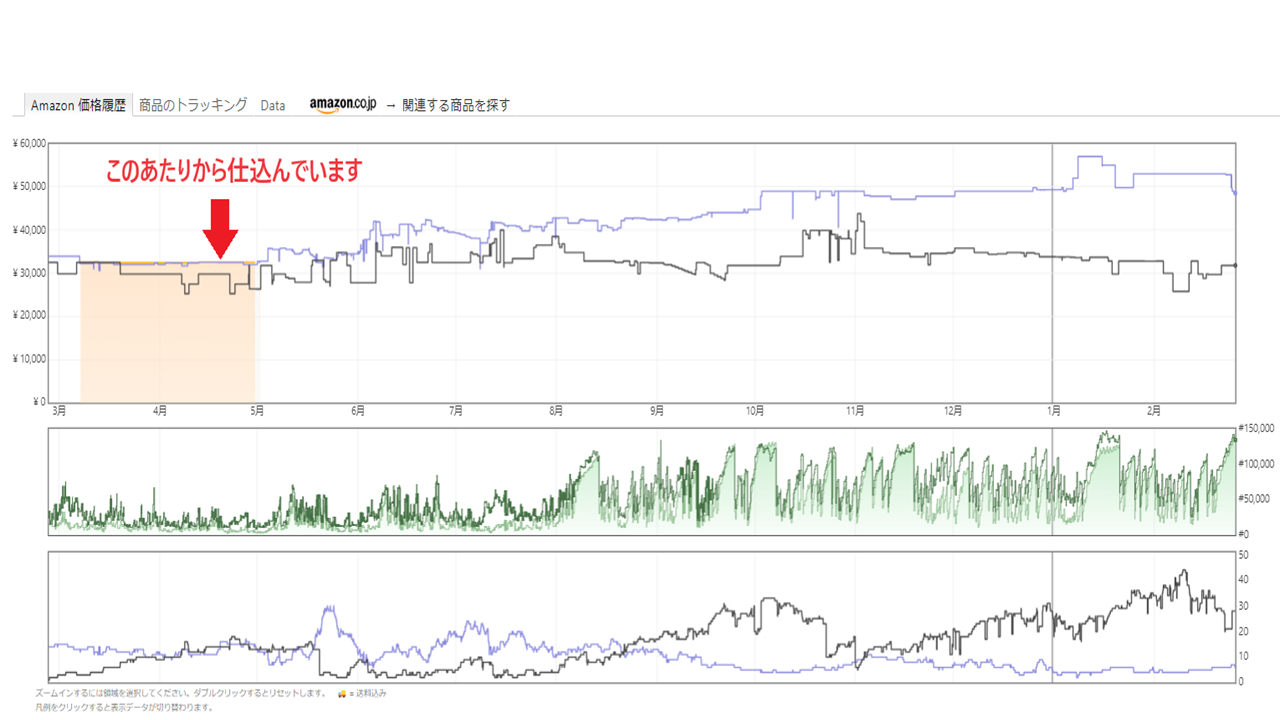Open the Amazon 価格履歴 tab

pos(78,105)
